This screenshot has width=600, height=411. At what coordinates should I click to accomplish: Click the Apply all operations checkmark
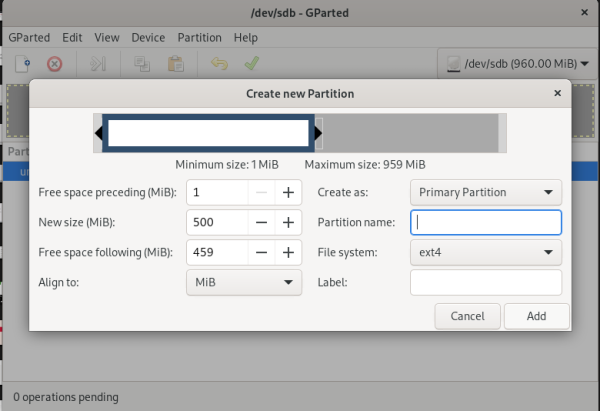pos(252,64)
